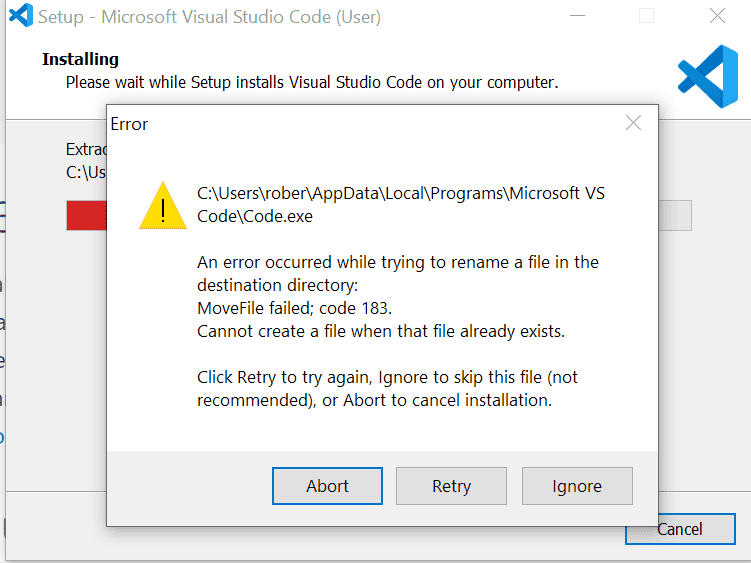The image size is (751, 563).
Task: Click the large blue Visual Studio Code logo
Action: 707,76
